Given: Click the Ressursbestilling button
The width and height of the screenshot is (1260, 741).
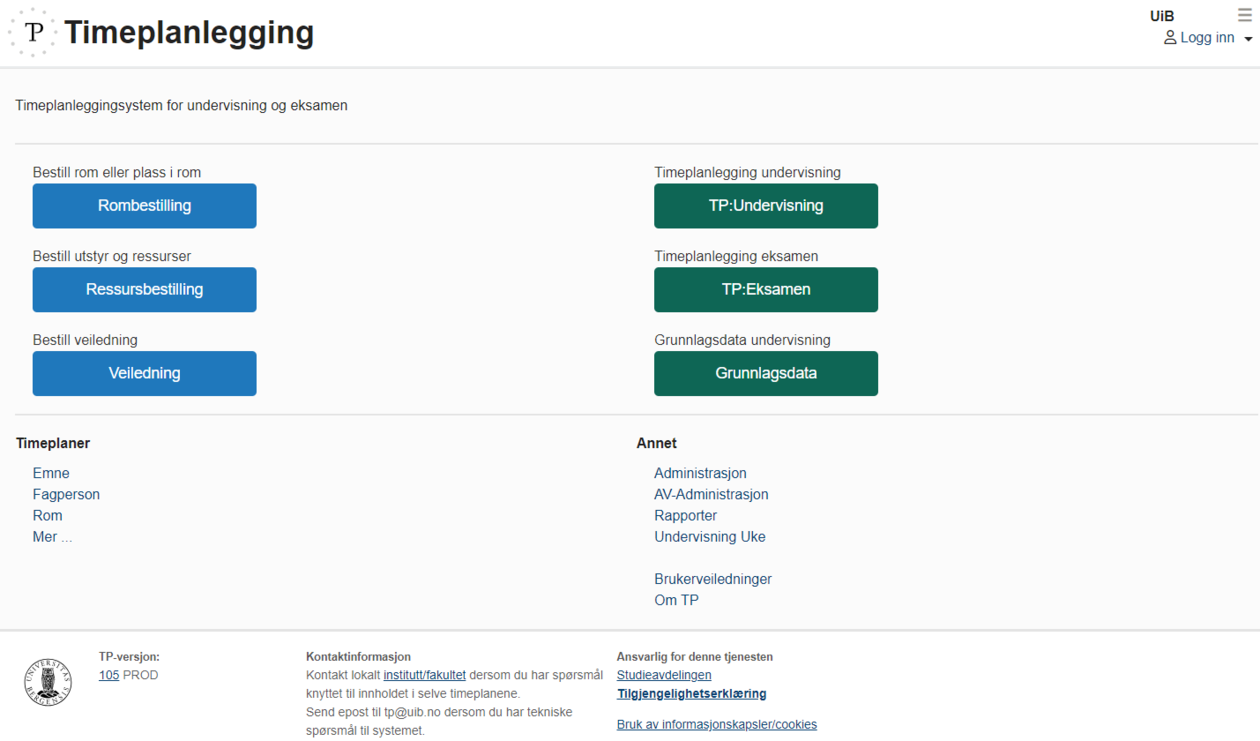Looking at the screenshot, I should [144, 290].
